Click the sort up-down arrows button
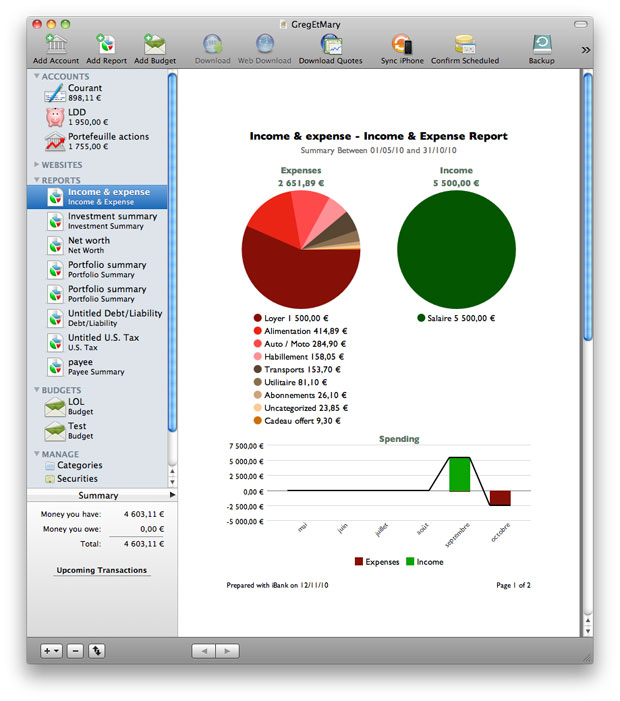Viewport: 620px width, 701px height. pyautogui.click(x=97, y=651)
